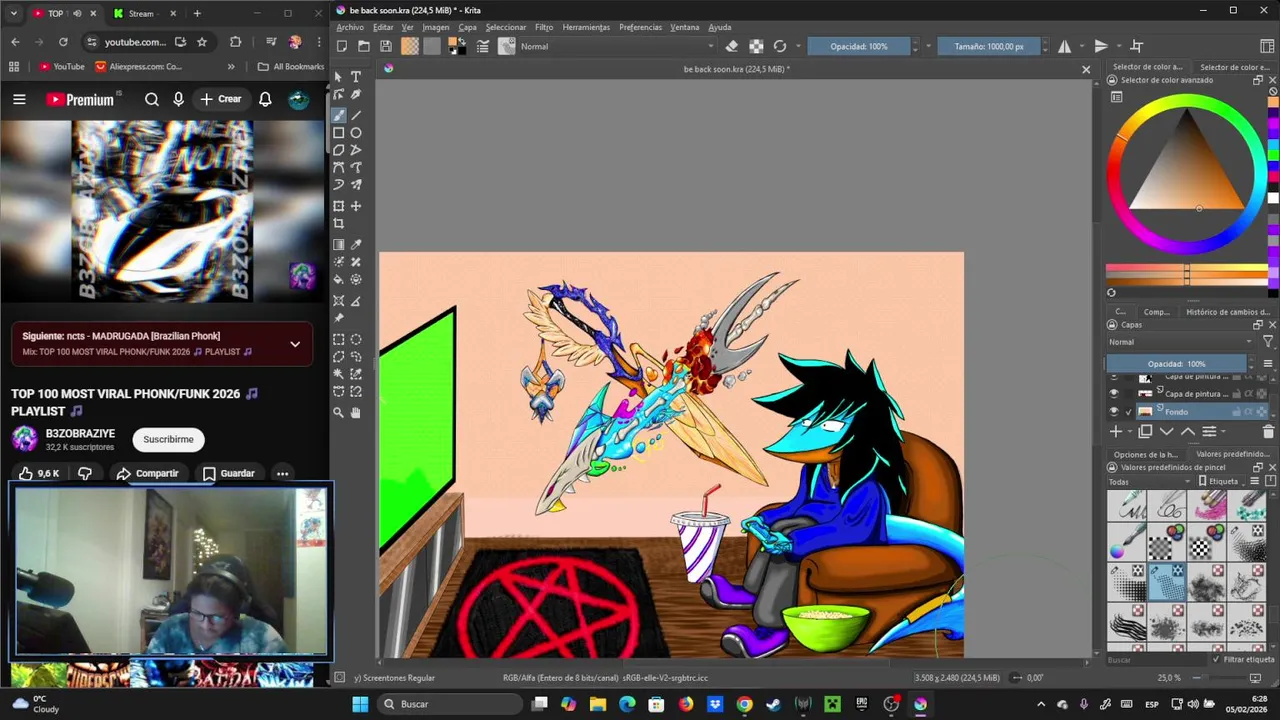
Task: Select the Freehand Brush tool
Action: pyautogui.click(x=339, y=115)
